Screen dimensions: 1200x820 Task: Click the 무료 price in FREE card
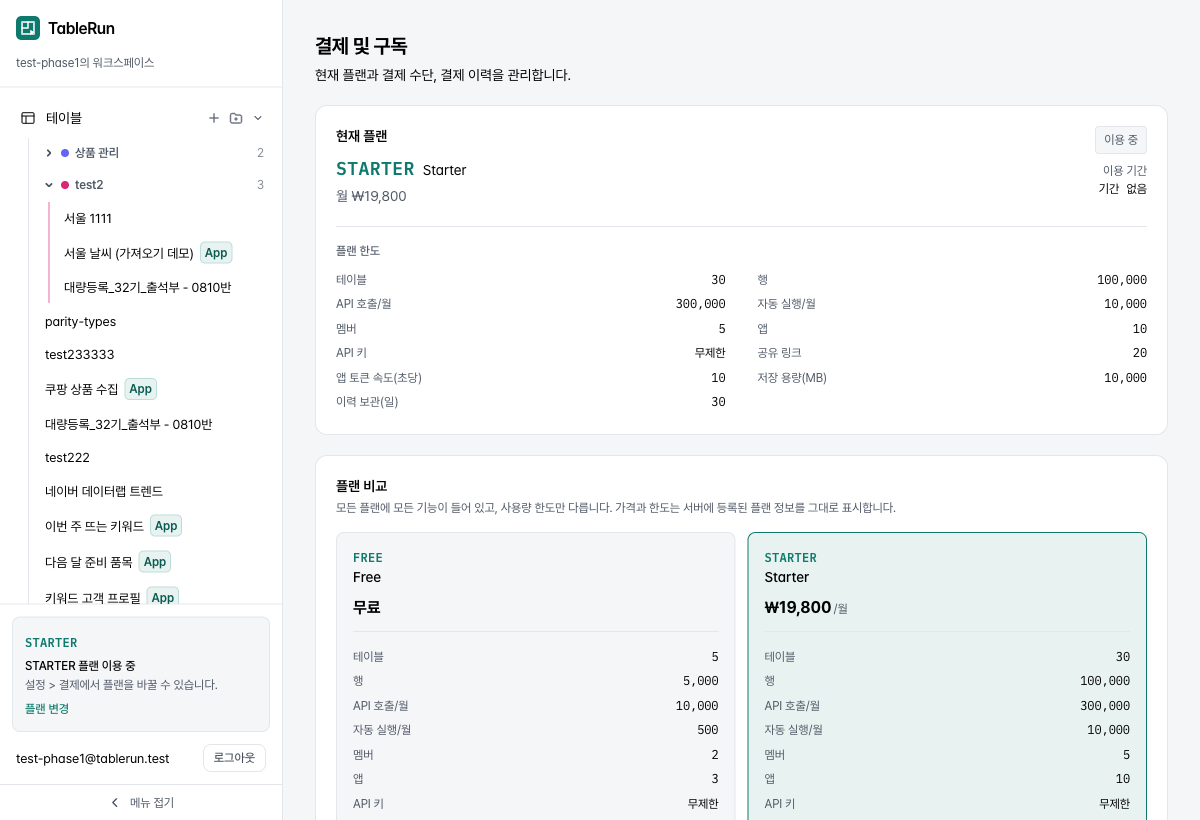[367, 607]
